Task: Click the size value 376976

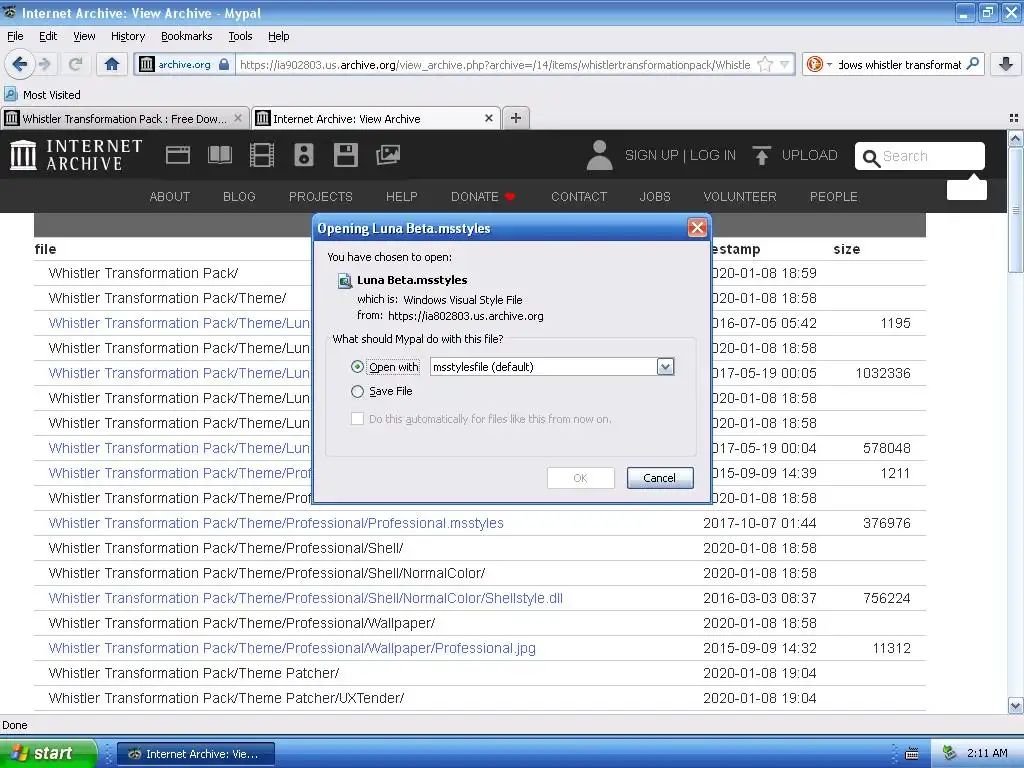Action: (x=886, y=523)
